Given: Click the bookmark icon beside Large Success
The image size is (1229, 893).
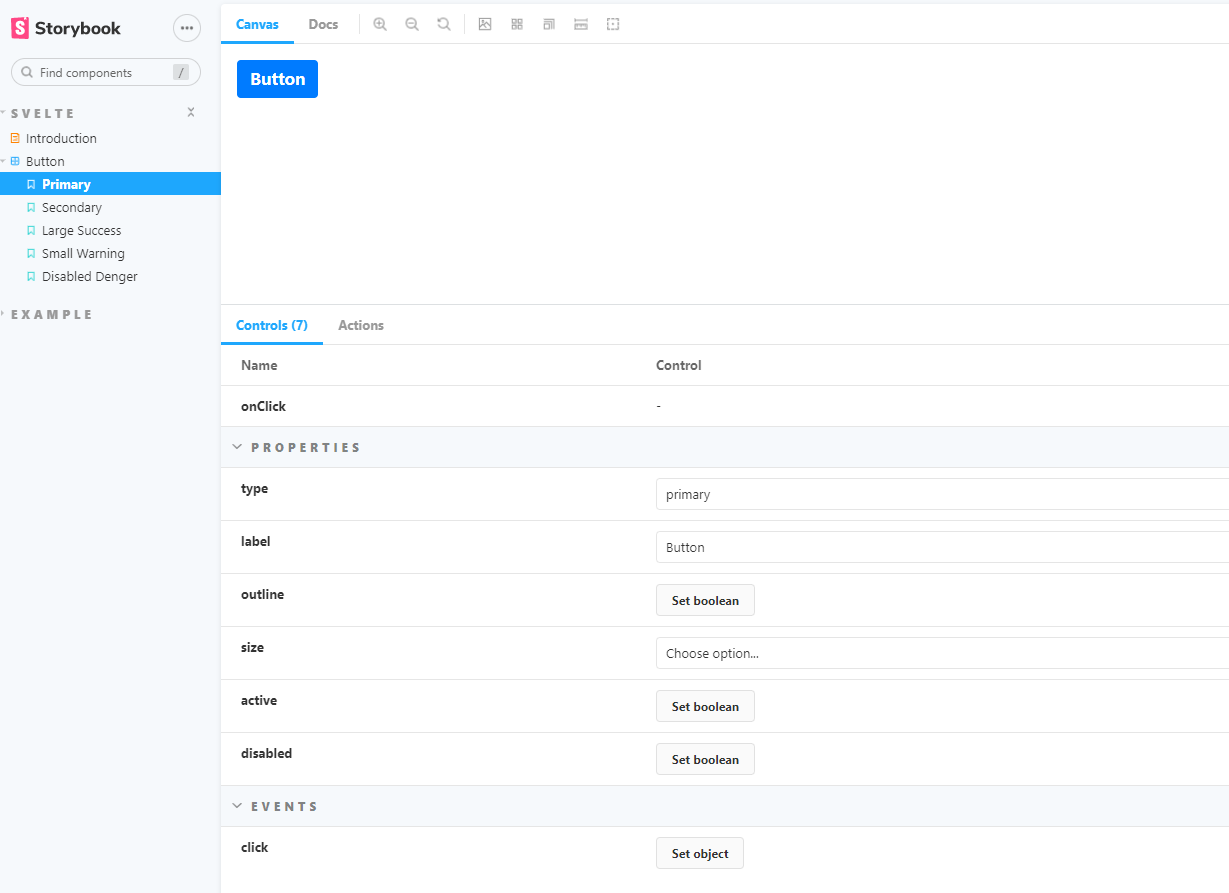Looking at the screenshot, I should point(31,230).
